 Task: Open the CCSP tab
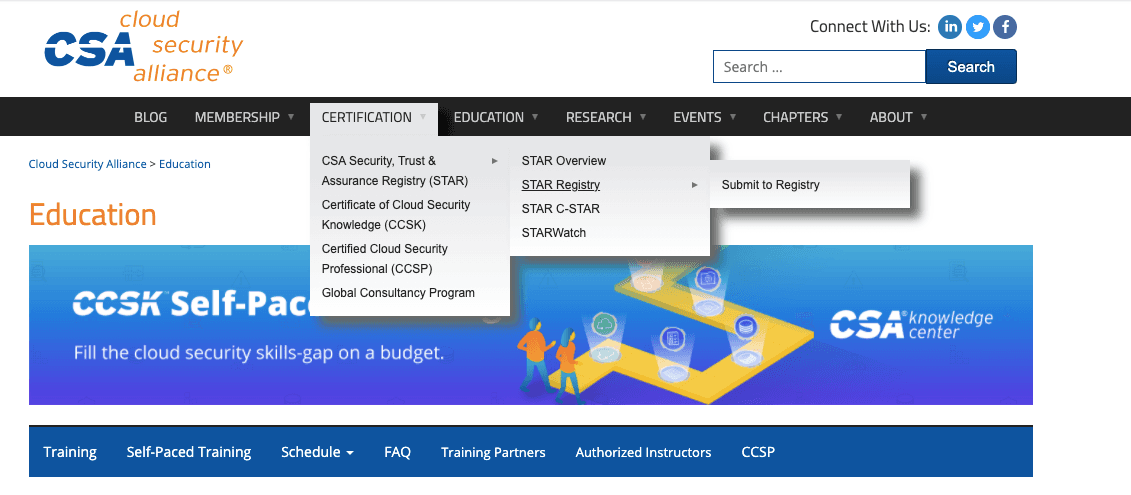click(x=758, y=452)
